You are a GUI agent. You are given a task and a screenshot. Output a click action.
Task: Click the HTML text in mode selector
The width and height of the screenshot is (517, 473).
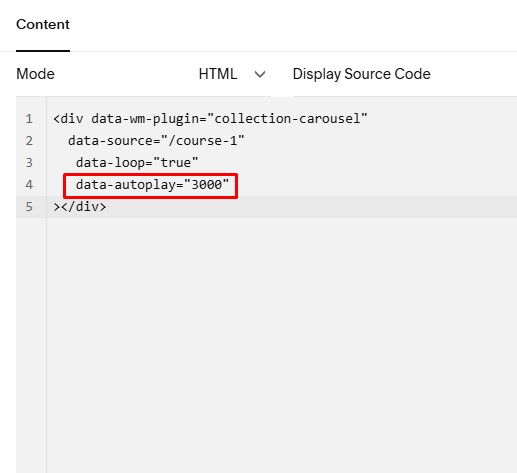click(x=218, y=74)
